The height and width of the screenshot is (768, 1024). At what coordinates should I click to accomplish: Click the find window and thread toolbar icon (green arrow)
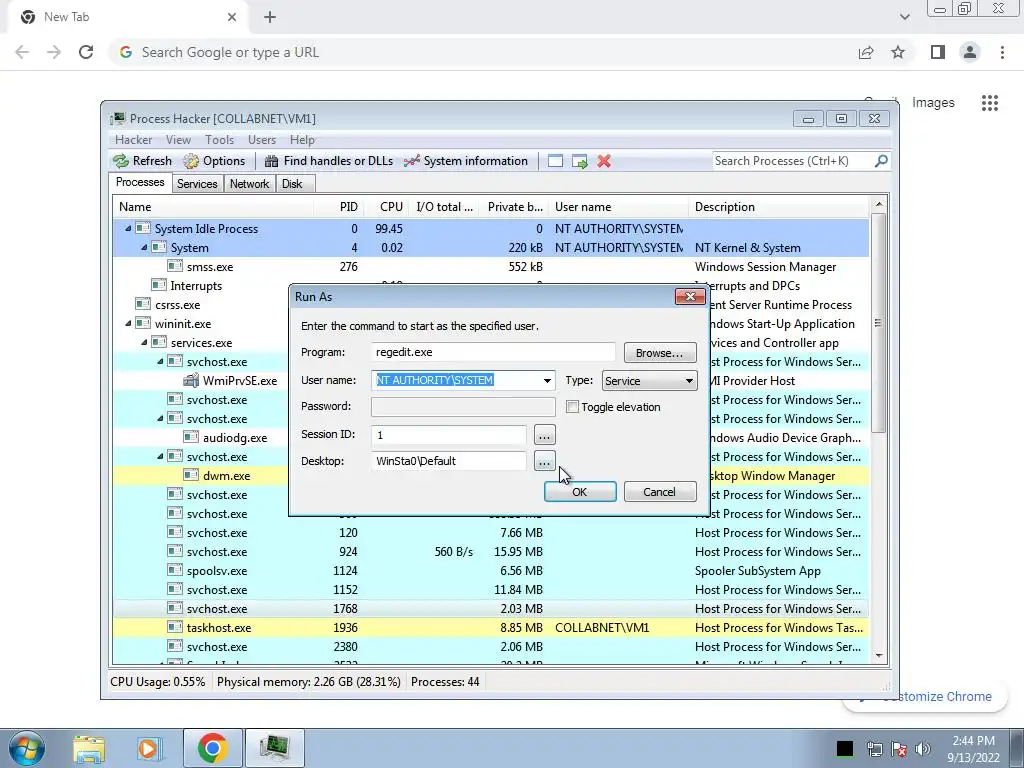579,161
